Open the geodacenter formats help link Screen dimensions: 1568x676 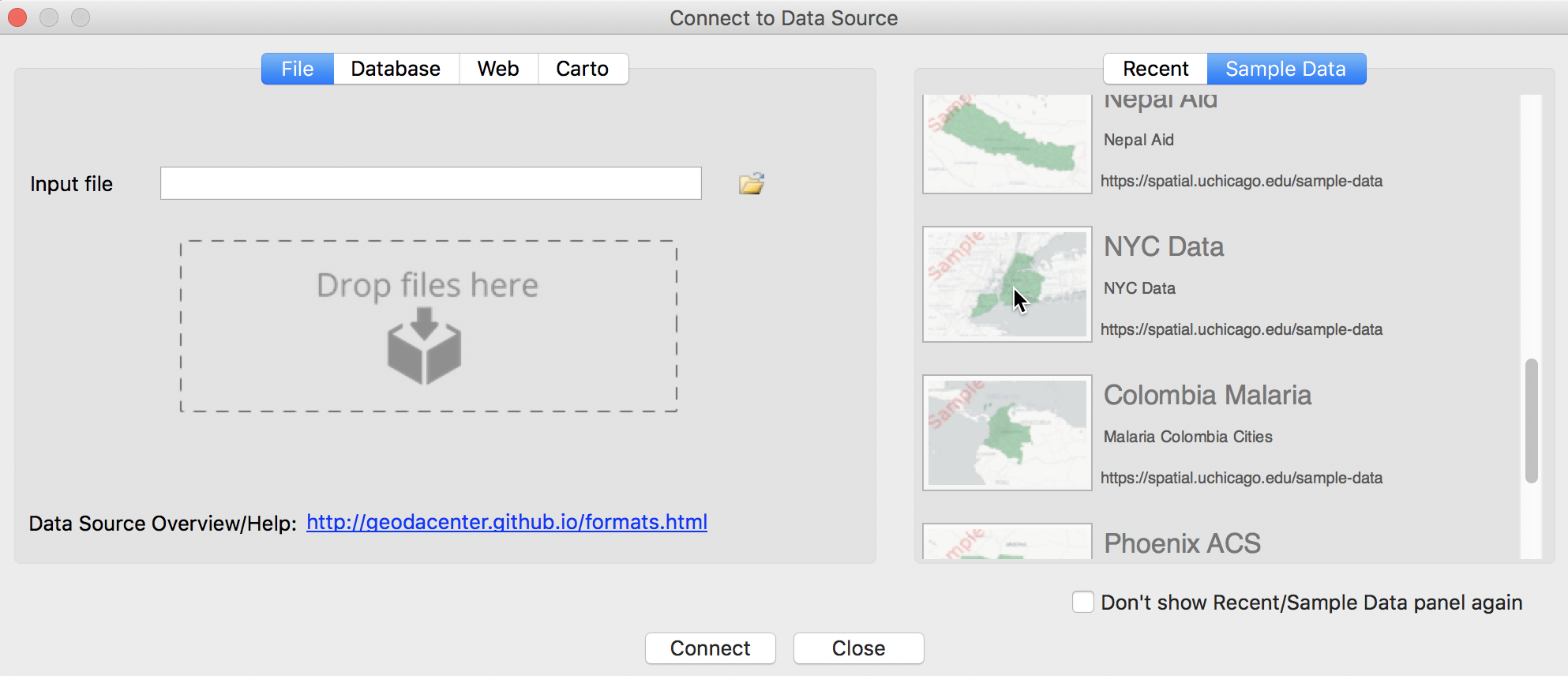(507, 522)
